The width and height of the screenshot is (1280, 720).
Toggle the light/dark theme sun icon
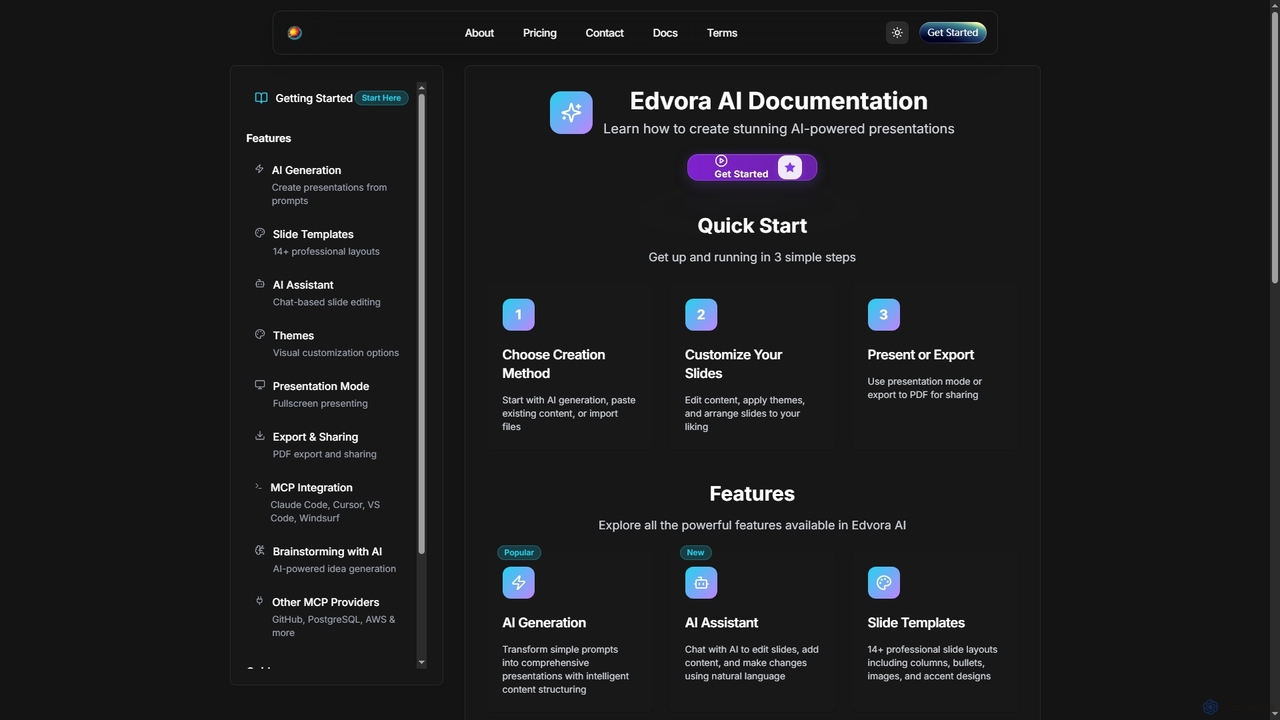coord(897,33)
